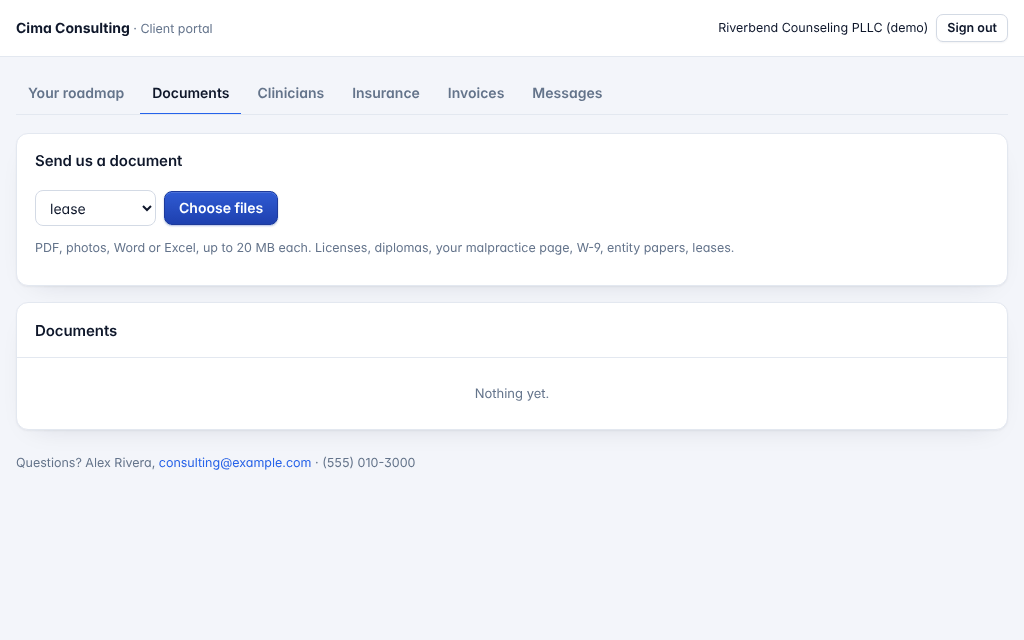This screenshot has height=640, width=1024.
Task: Click the Documents section heading in card
Action: click(x=76, y=331)
